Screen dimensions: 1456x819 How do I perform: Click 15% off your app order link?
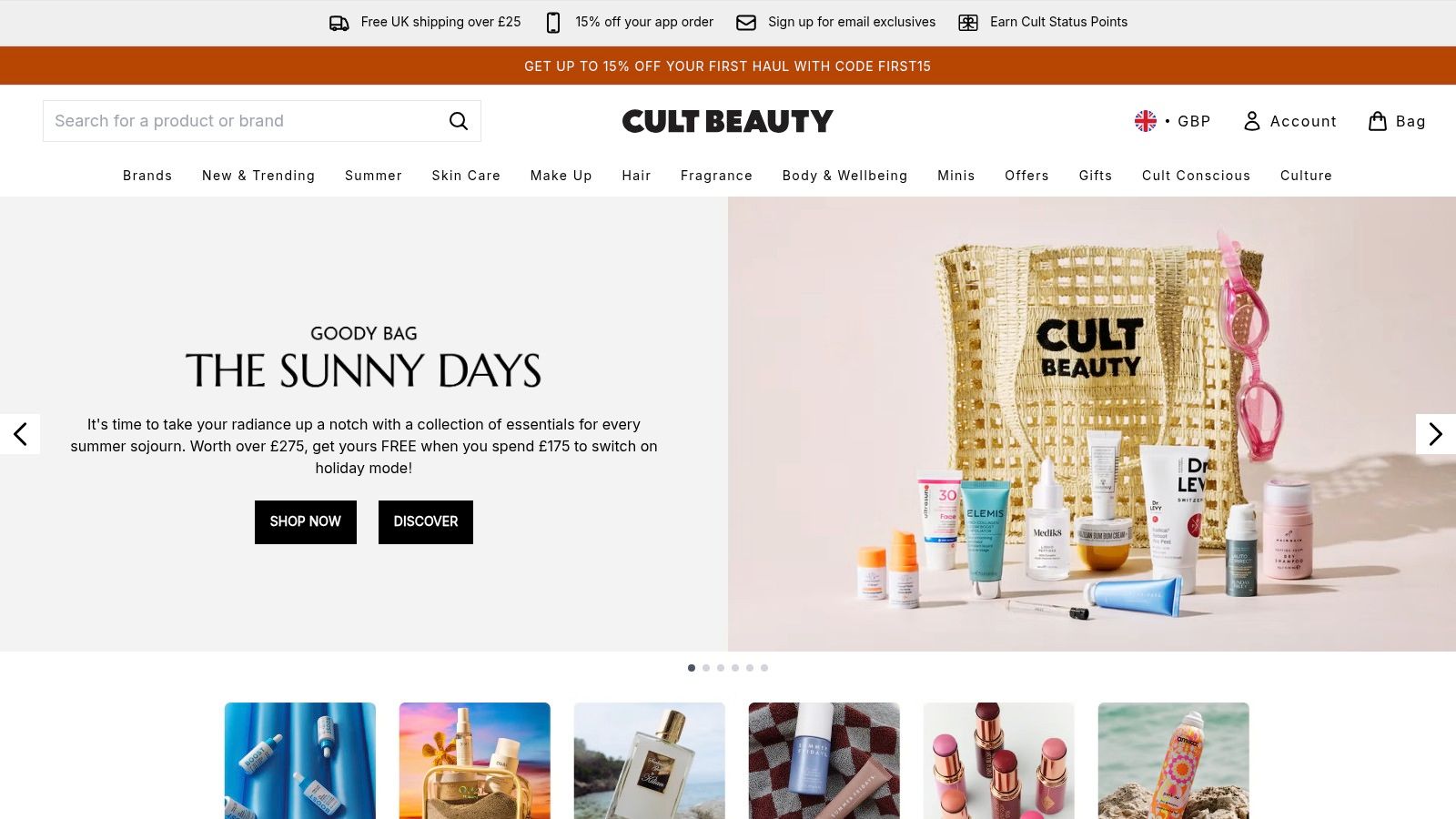click(x=644, y=22)
